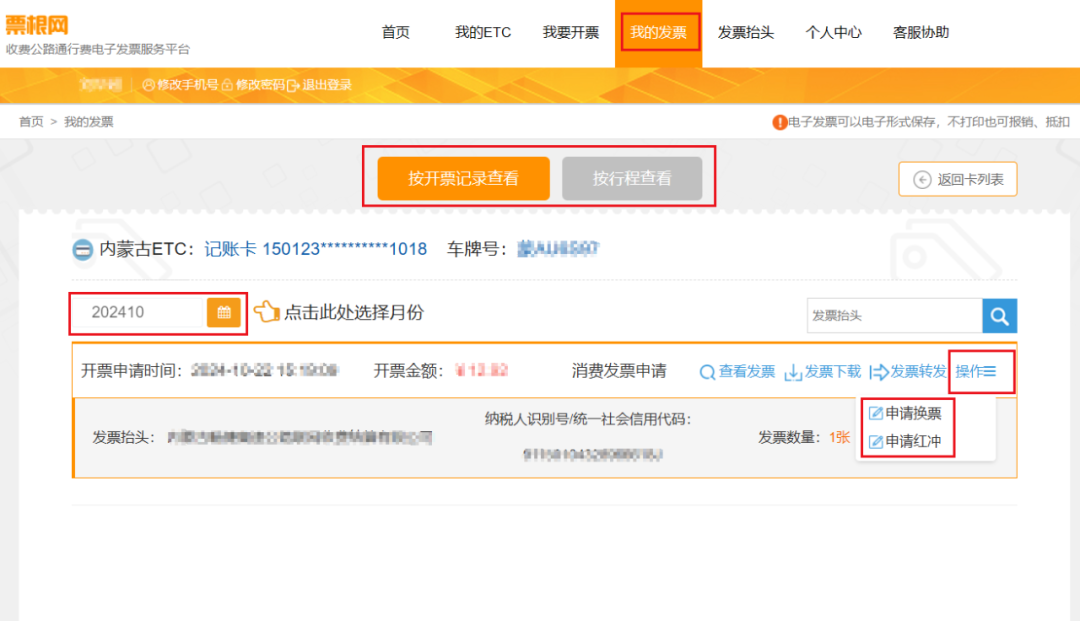The image size is (1080, 621).
Task: Open the 个人中心 menu item
Action: pos(833,32)
